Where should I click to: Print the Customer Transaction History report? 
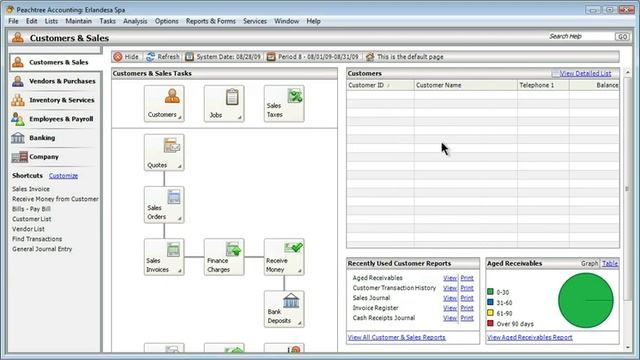click(467, 288)
